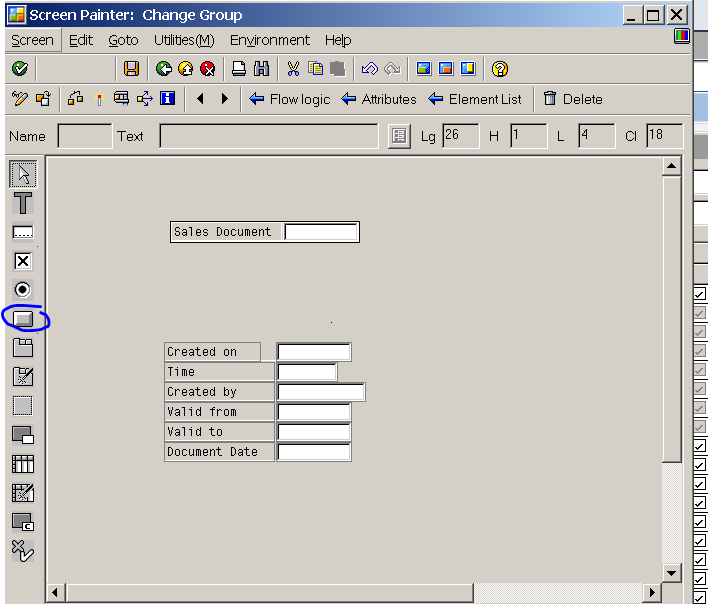Viewport: 708px width, 604px height.
Task: Select the Custom control tool
Action: click(x=23, y=522)
